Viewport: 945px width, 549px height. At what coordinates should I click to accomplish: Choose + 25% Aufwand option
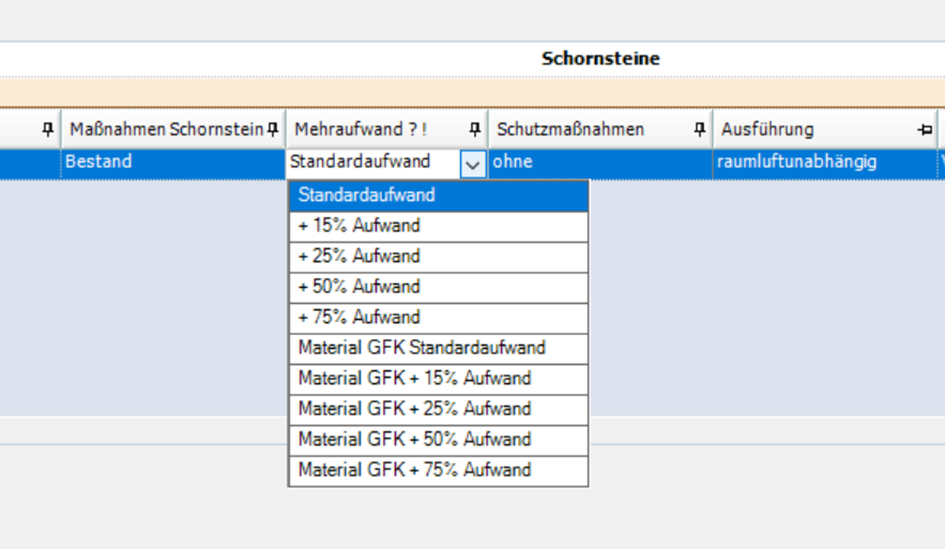click(439, 257)
